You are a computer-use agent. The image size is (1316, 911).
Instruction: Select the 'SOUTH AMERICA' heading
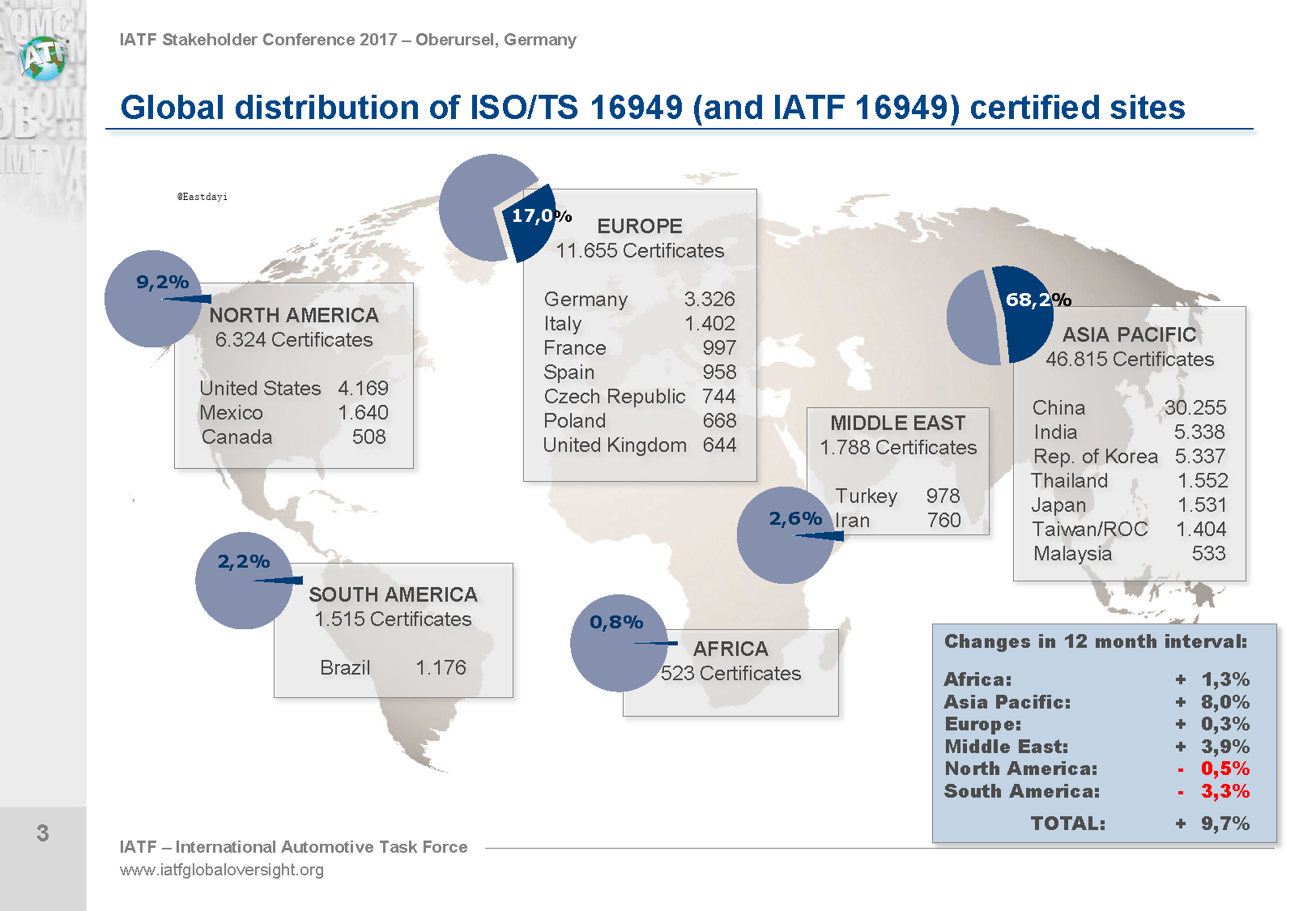394,594
